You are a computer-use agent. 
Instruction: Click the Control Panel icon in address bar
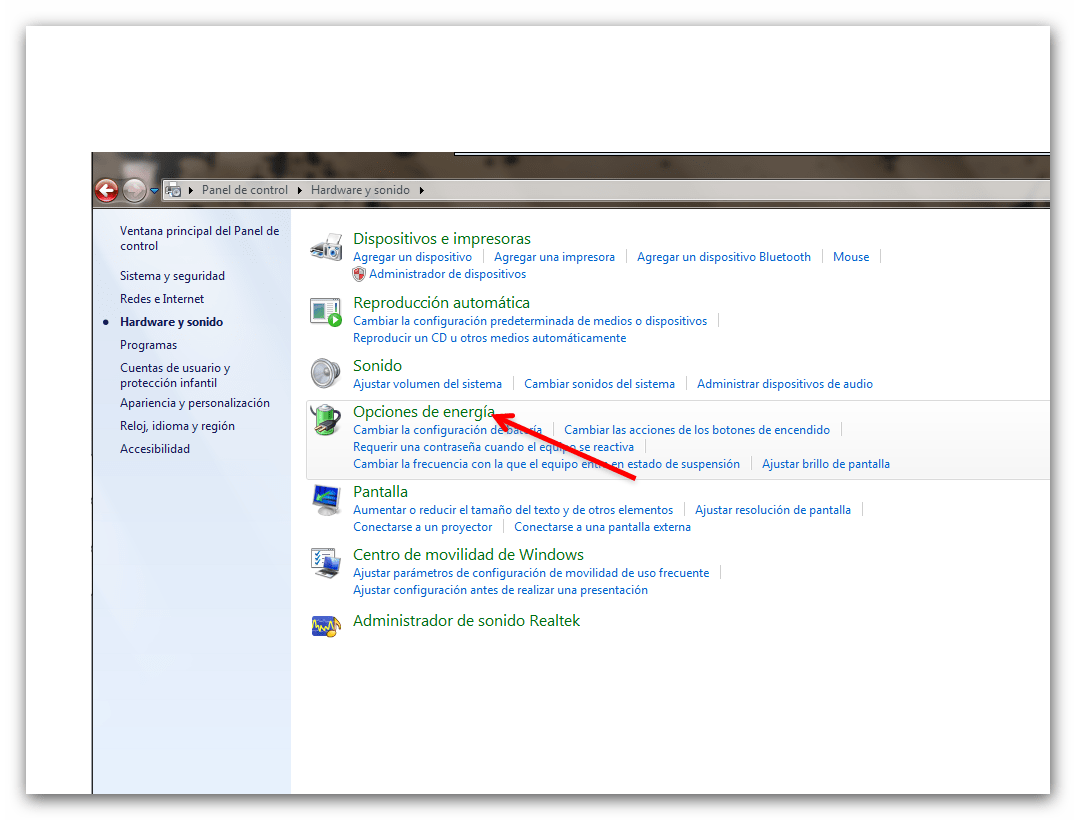tap(174, 190)
